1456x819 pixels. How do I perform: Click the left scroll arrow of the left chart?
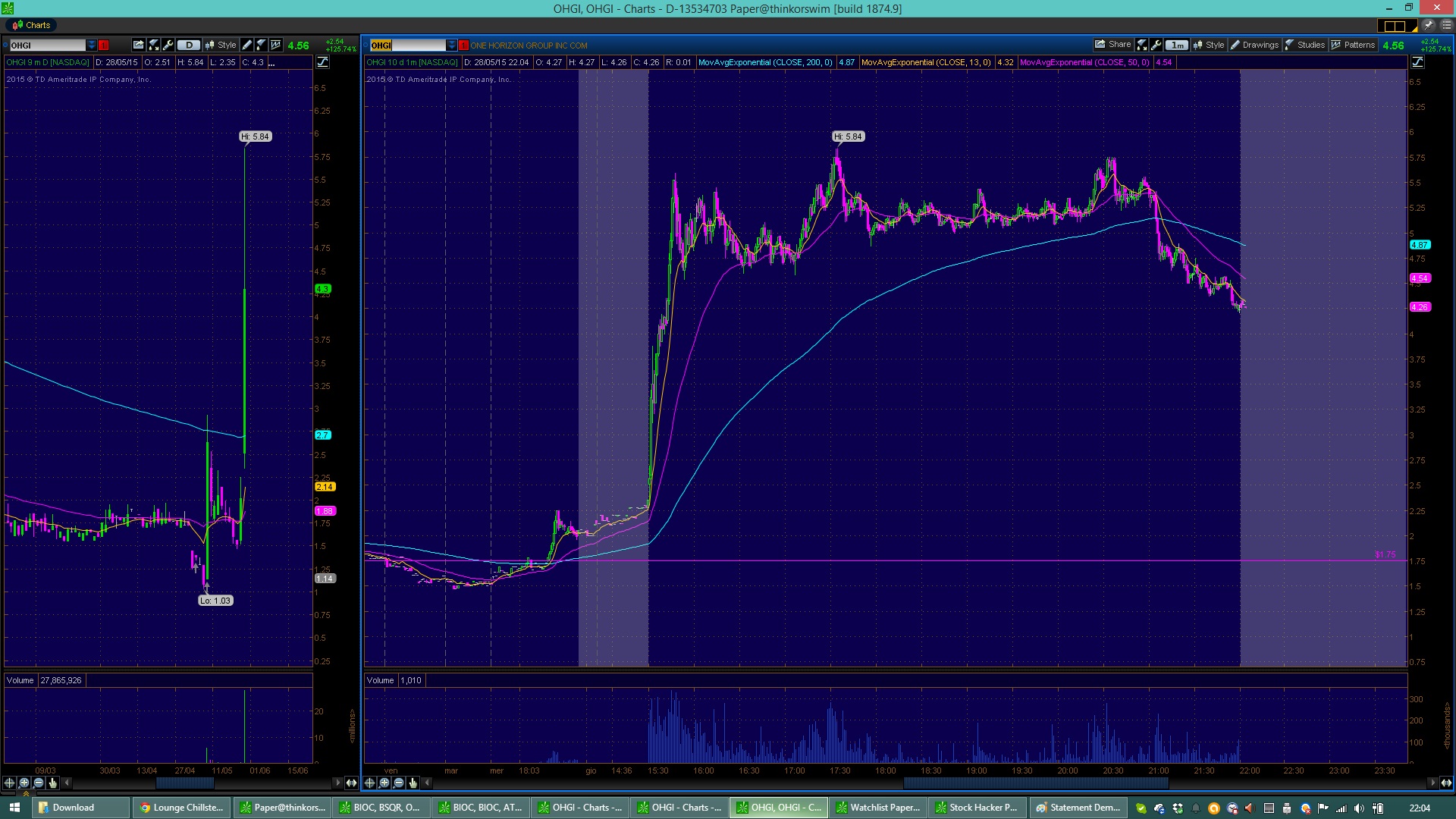tap(67, 783)
